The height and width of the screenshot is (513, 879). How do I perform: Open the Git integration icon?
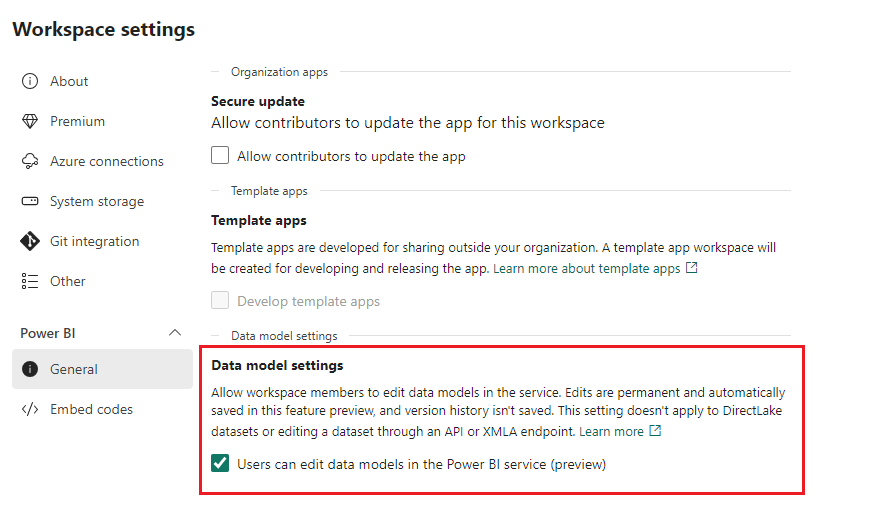tap(30, 241)
